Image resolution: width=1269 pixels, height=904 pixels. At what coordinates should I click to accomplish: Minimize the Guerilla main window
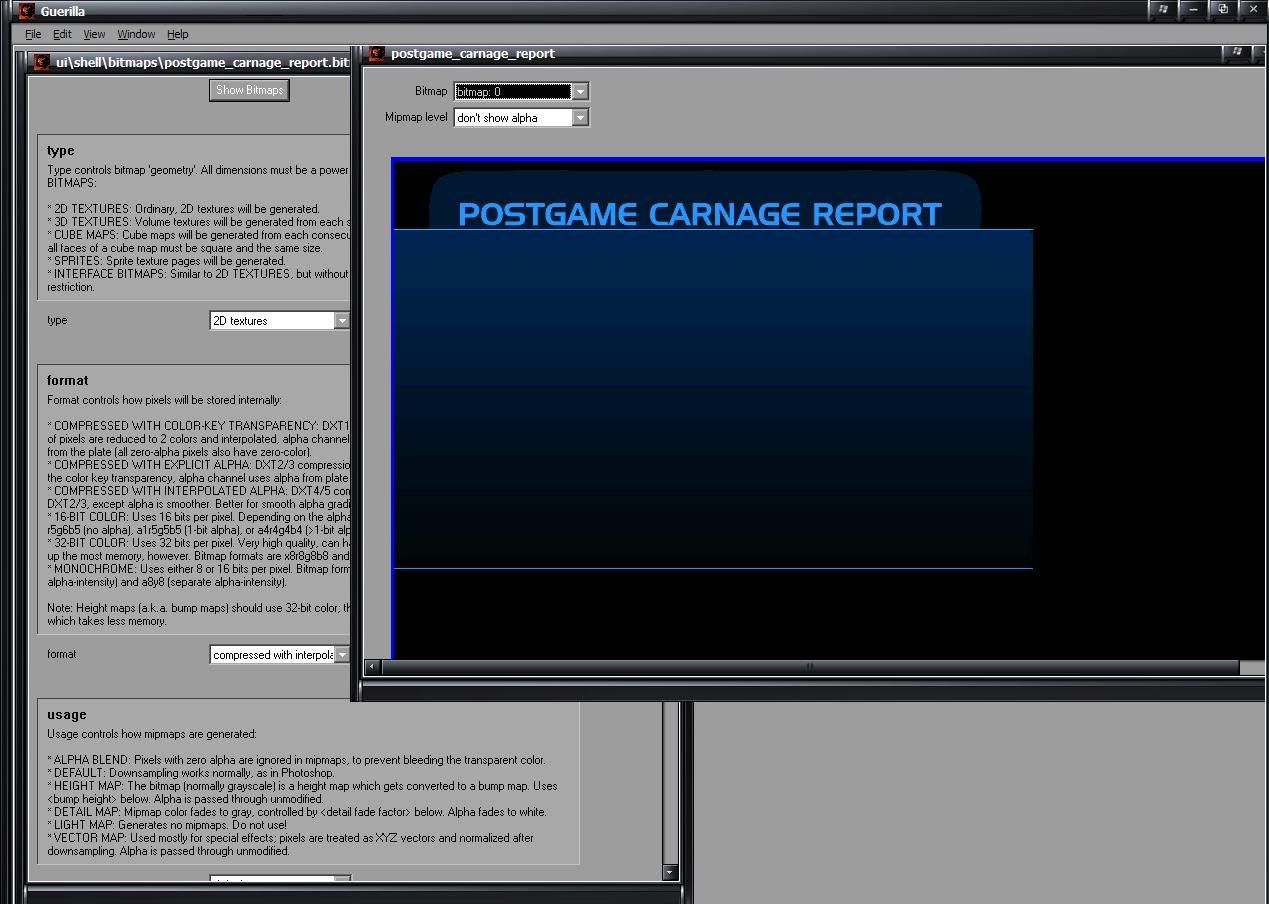(x=1193, y=10)
